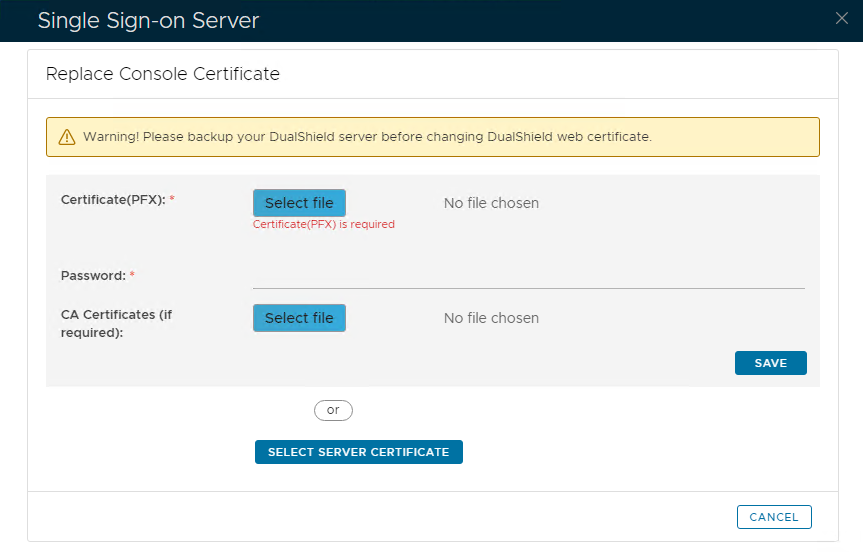The height and width of the screenshot is (552, 863).
Task: Click the Single Sign-on Server title
Action: (148, 20)
